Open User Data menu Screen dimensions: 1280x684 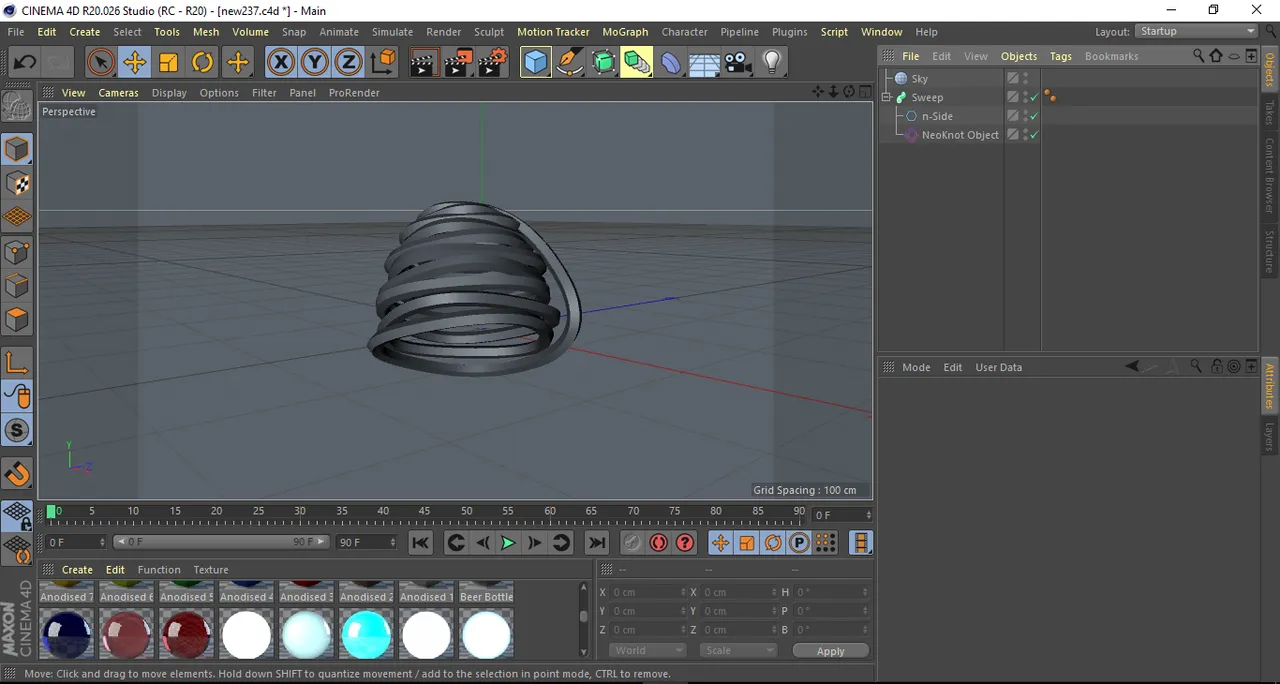click(998, 367)
